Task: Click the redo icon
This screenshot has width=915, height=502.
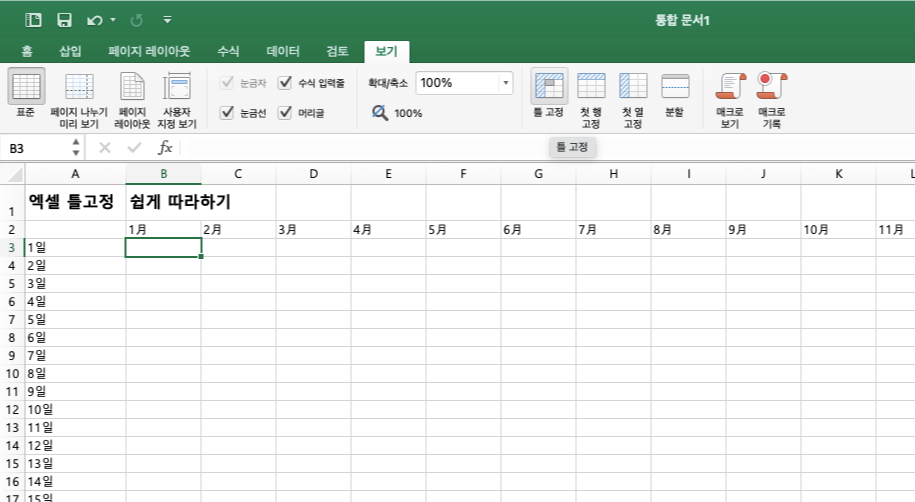Action: 137,20
